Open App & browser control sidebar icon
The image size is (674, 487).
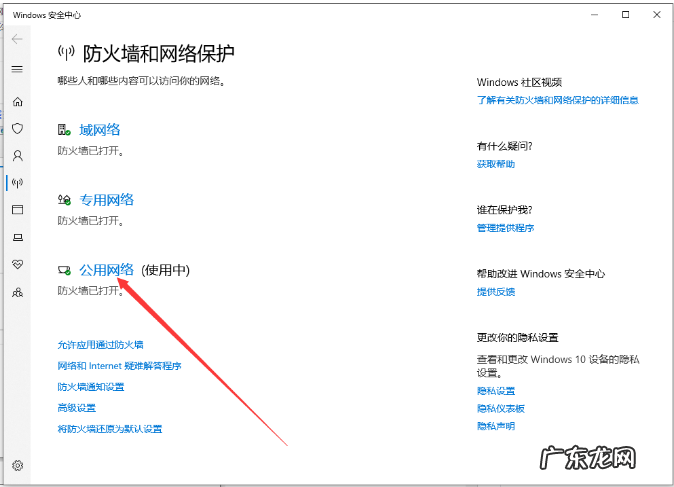point(18,210)
